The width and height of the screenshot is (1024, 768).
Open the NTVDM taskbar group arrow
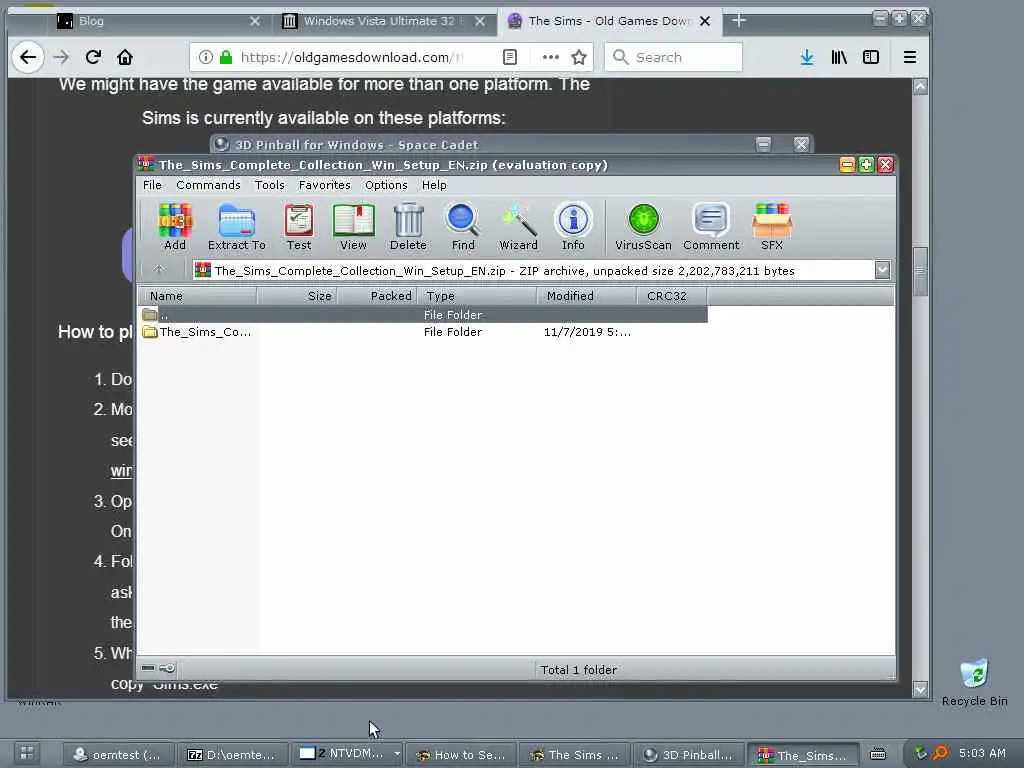click(x=397, y=754)
